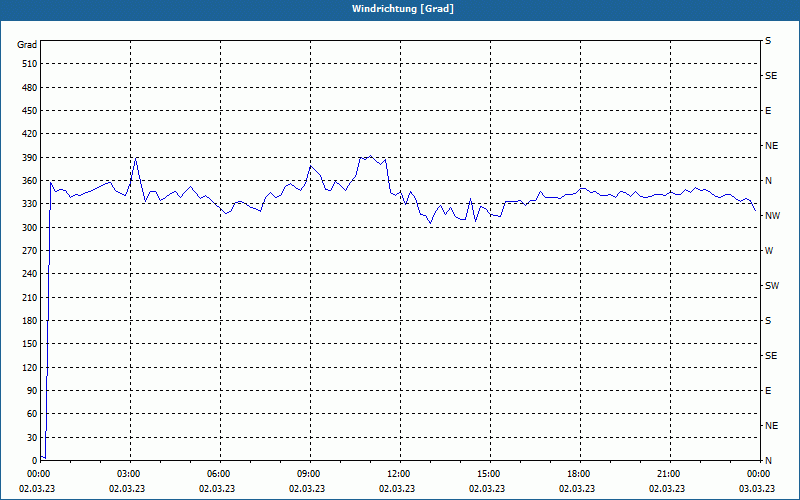Click the 03:00 time label
800x500 pixels.
[x=128, y=474]
